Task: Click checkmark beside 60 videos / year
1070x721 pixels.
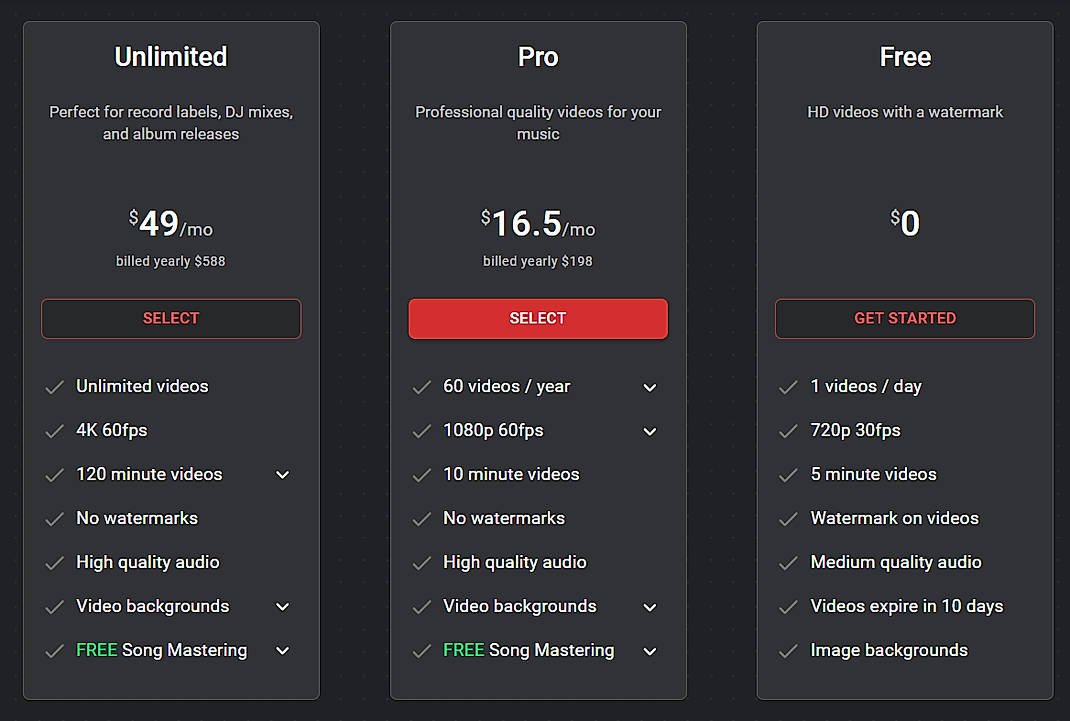Action: point(422,387)
